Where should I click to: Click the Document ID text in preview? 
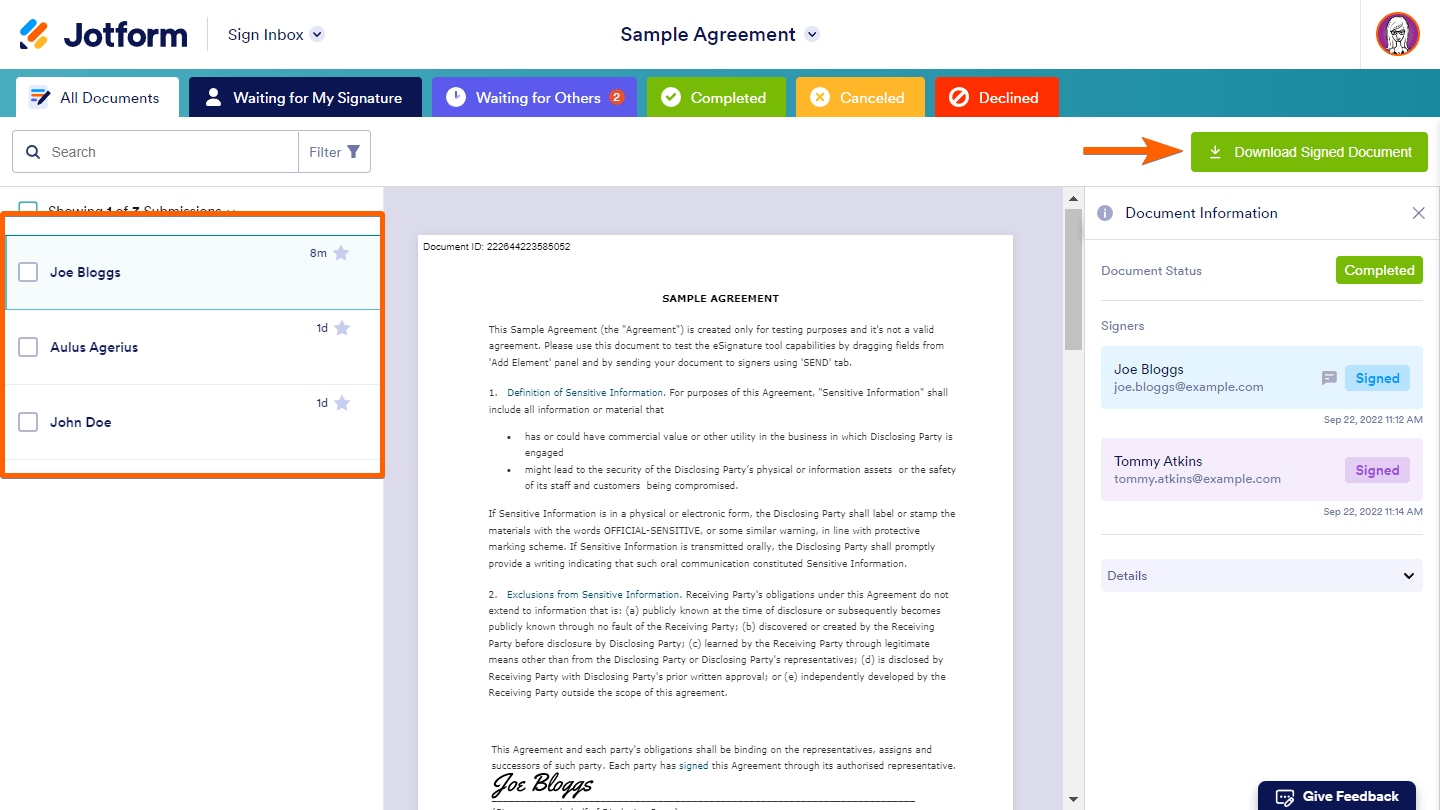[496, 246]
